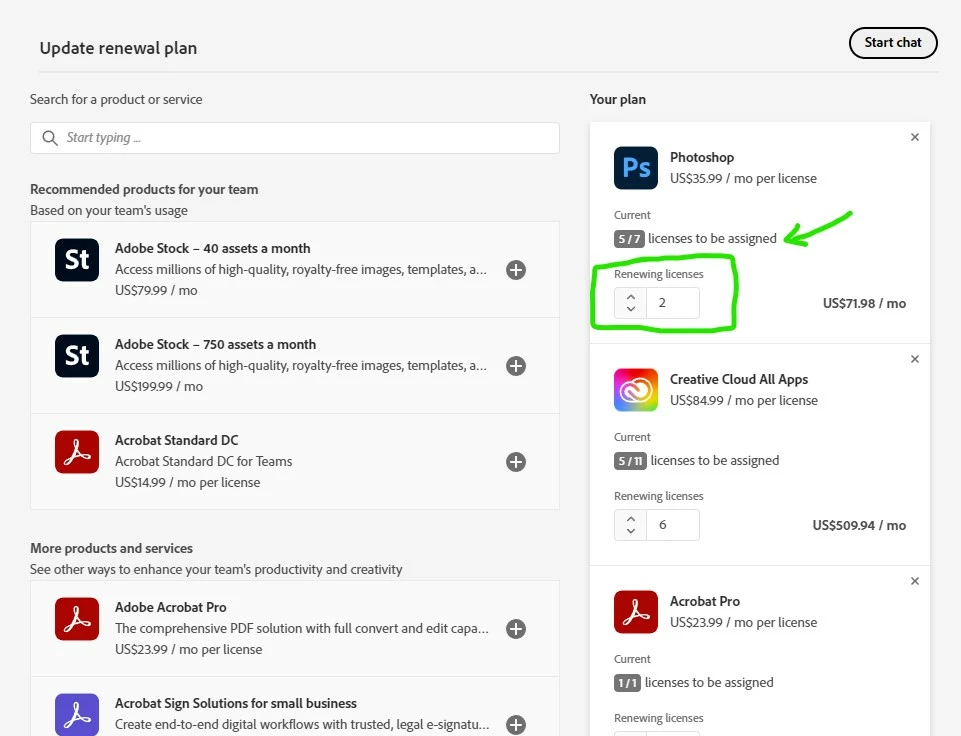Select Adobe Stock – 40 assets title
The height and width of the screenshot is (736, 961).
point(212,248)
